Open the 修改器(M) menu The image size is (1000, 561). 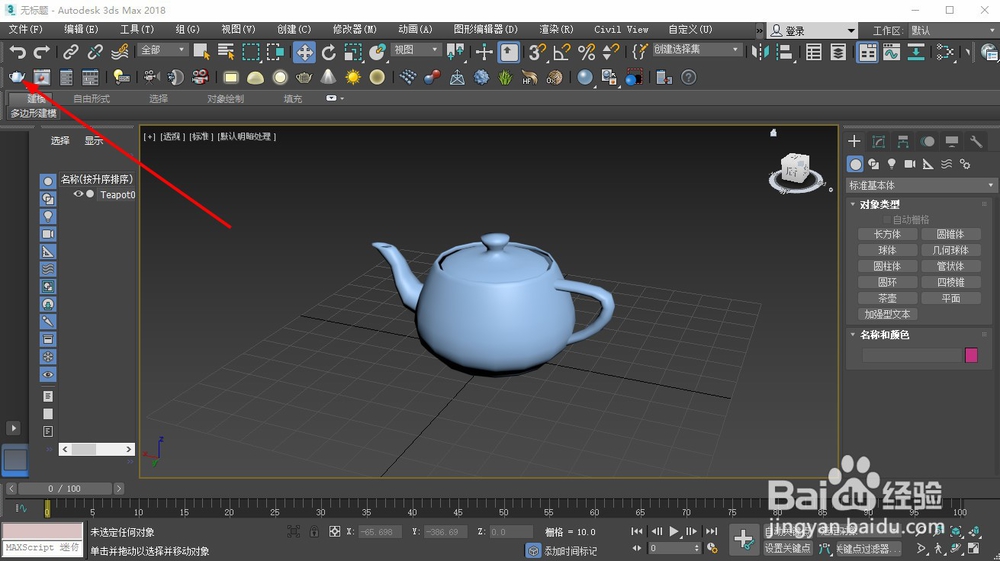point(355,29)
